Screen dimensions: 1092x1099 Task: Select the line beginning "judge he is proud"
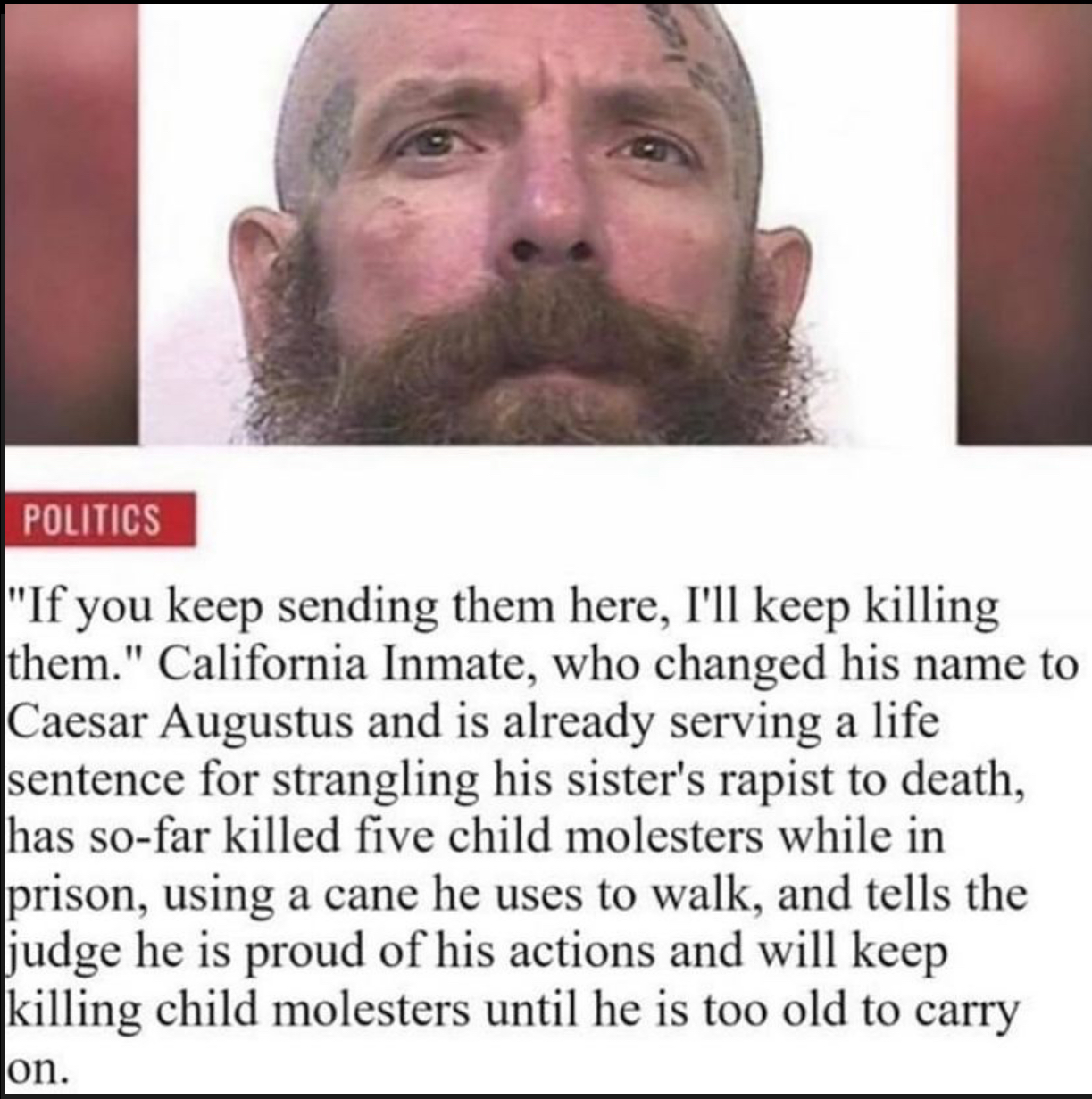click(x=477, y=952)
